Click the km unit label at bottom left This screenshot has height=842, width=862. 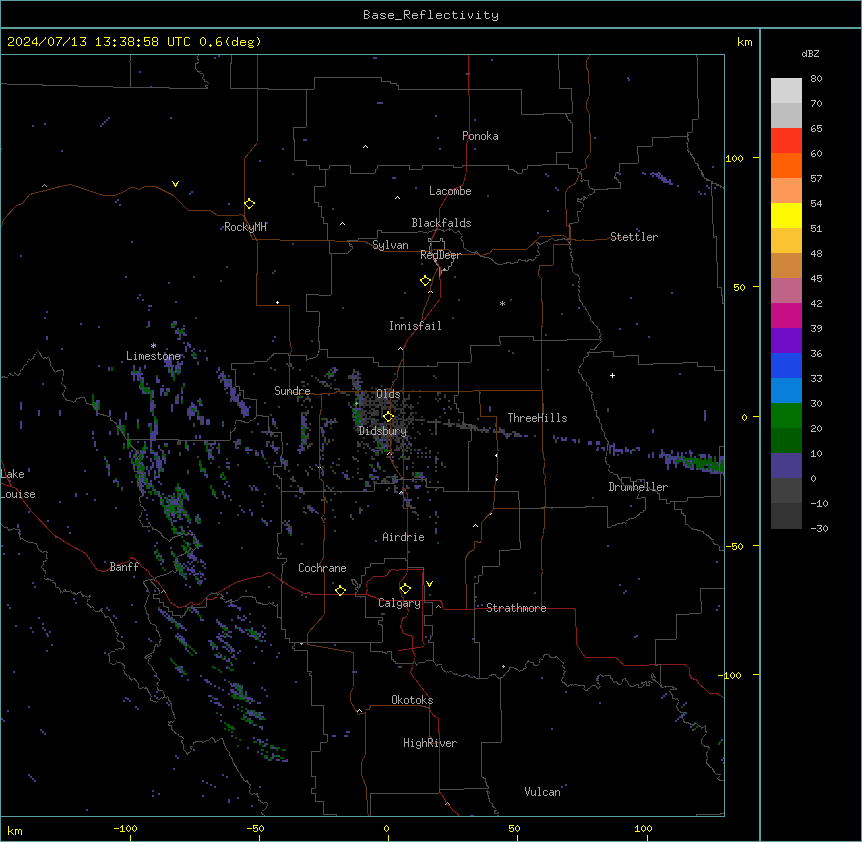(x=15, y=831)
